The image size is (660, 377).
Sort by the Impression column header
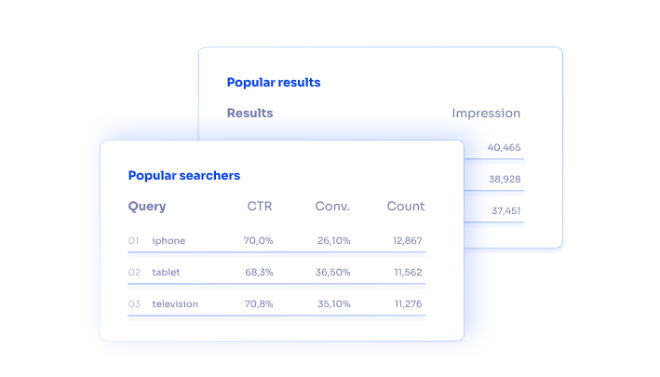(486, 113)
